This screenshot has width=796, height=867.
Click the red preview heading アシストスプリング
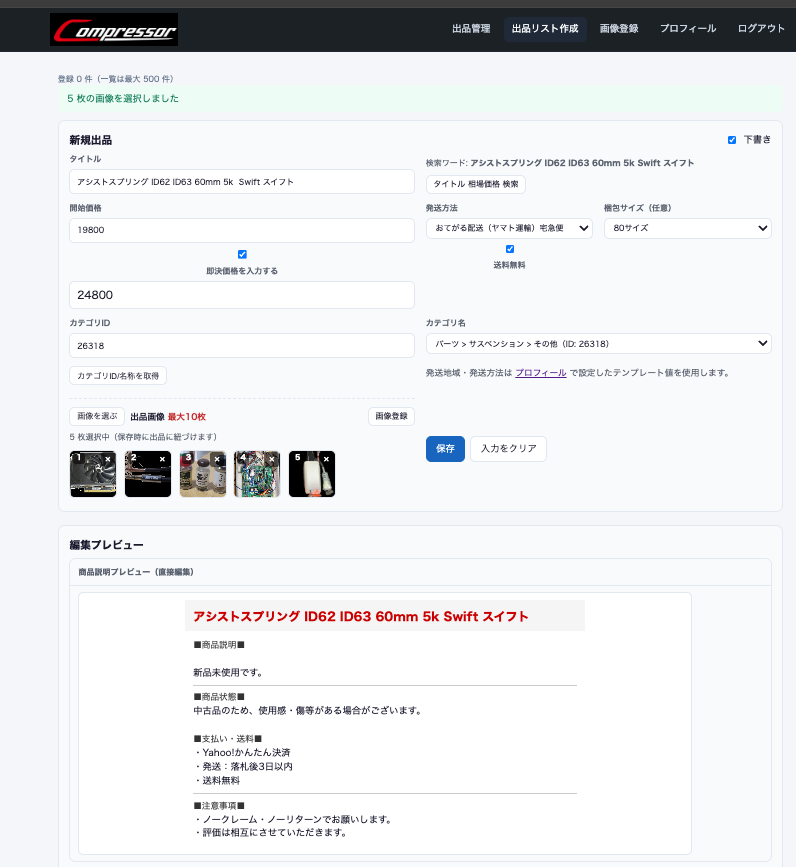(361, 617)
